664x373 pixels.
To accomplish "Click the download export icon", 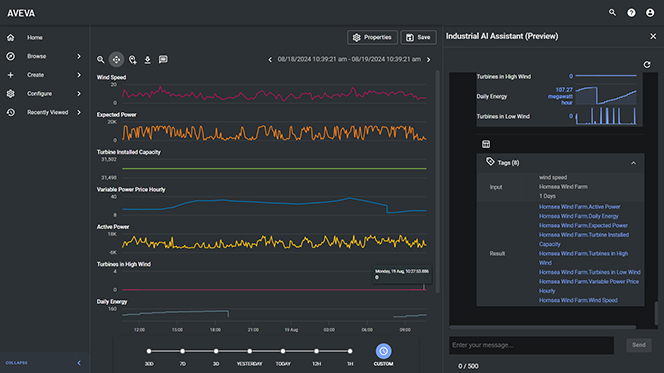I will tap(147, 60).
